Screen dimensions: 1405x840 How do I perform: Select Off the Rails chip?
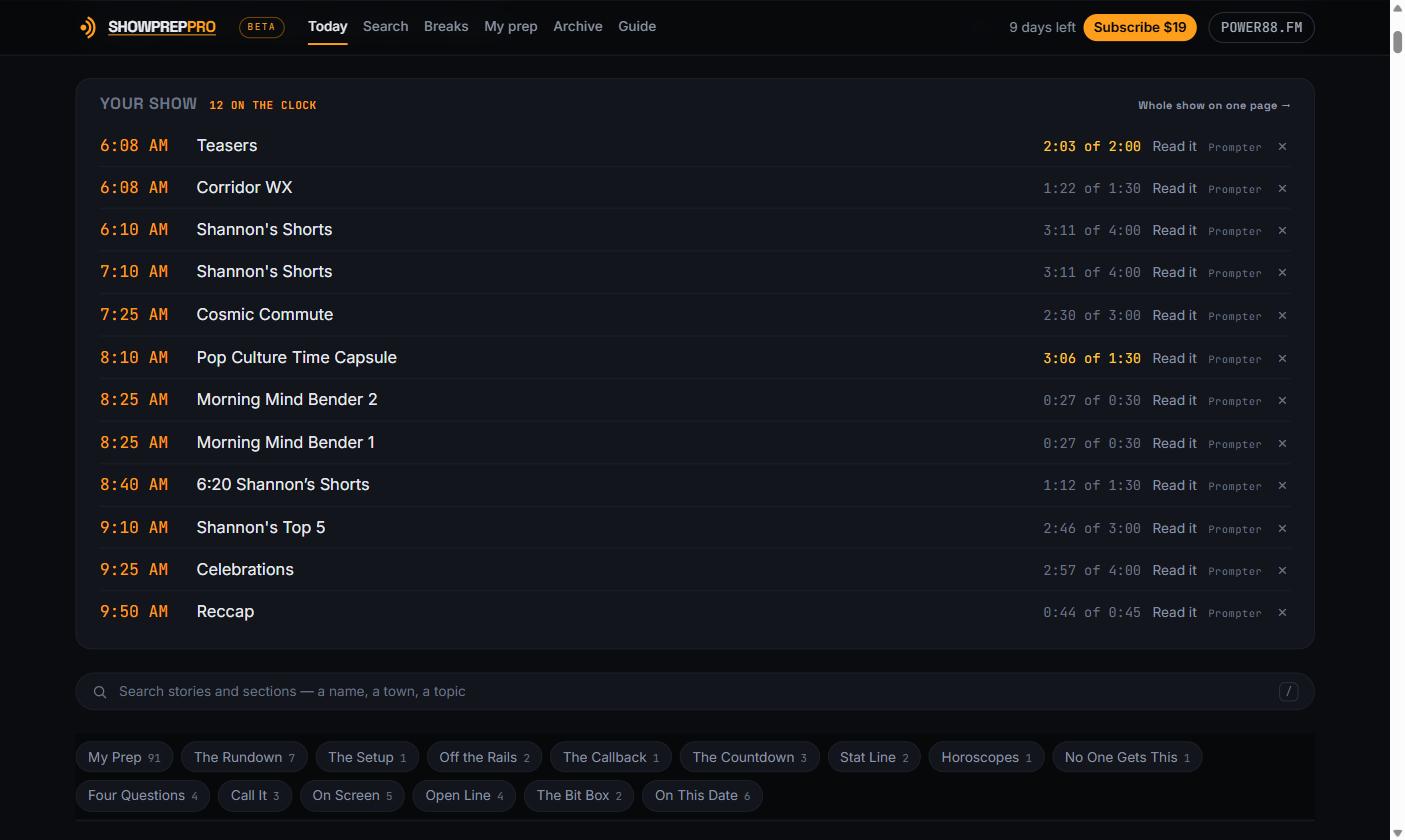484,757
